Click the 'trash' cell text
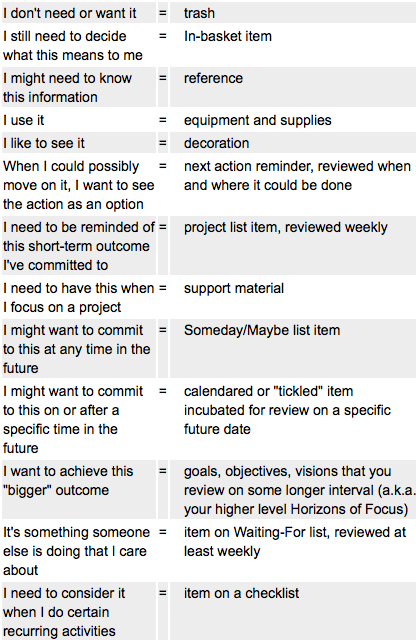 pos(199,13)
